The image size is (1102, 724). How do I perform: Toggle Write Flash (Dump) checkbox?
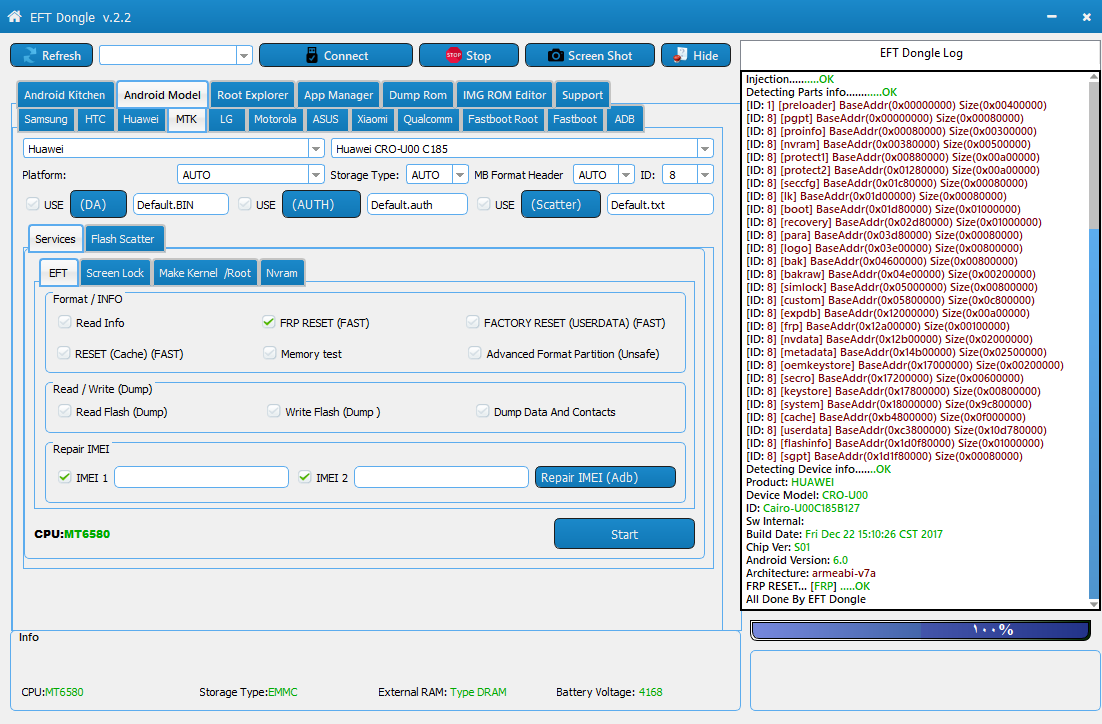tap(274, 411)
